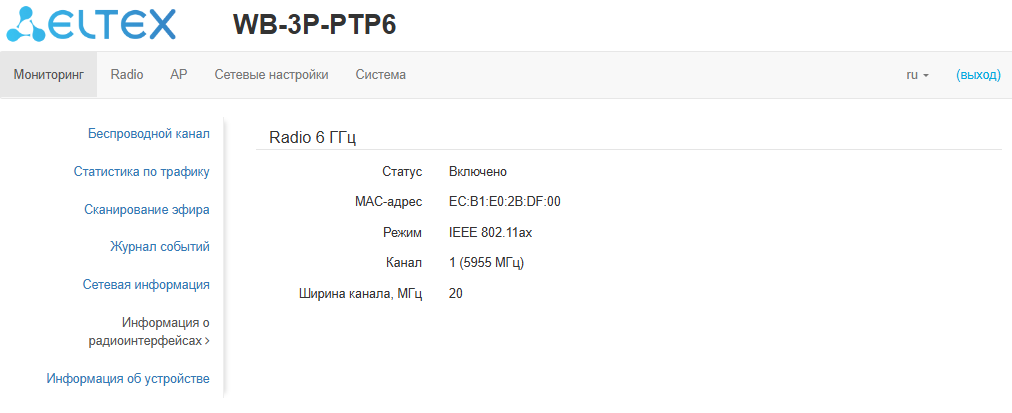Expand the ru language dropdown
1012x413 pixels.
917,75
